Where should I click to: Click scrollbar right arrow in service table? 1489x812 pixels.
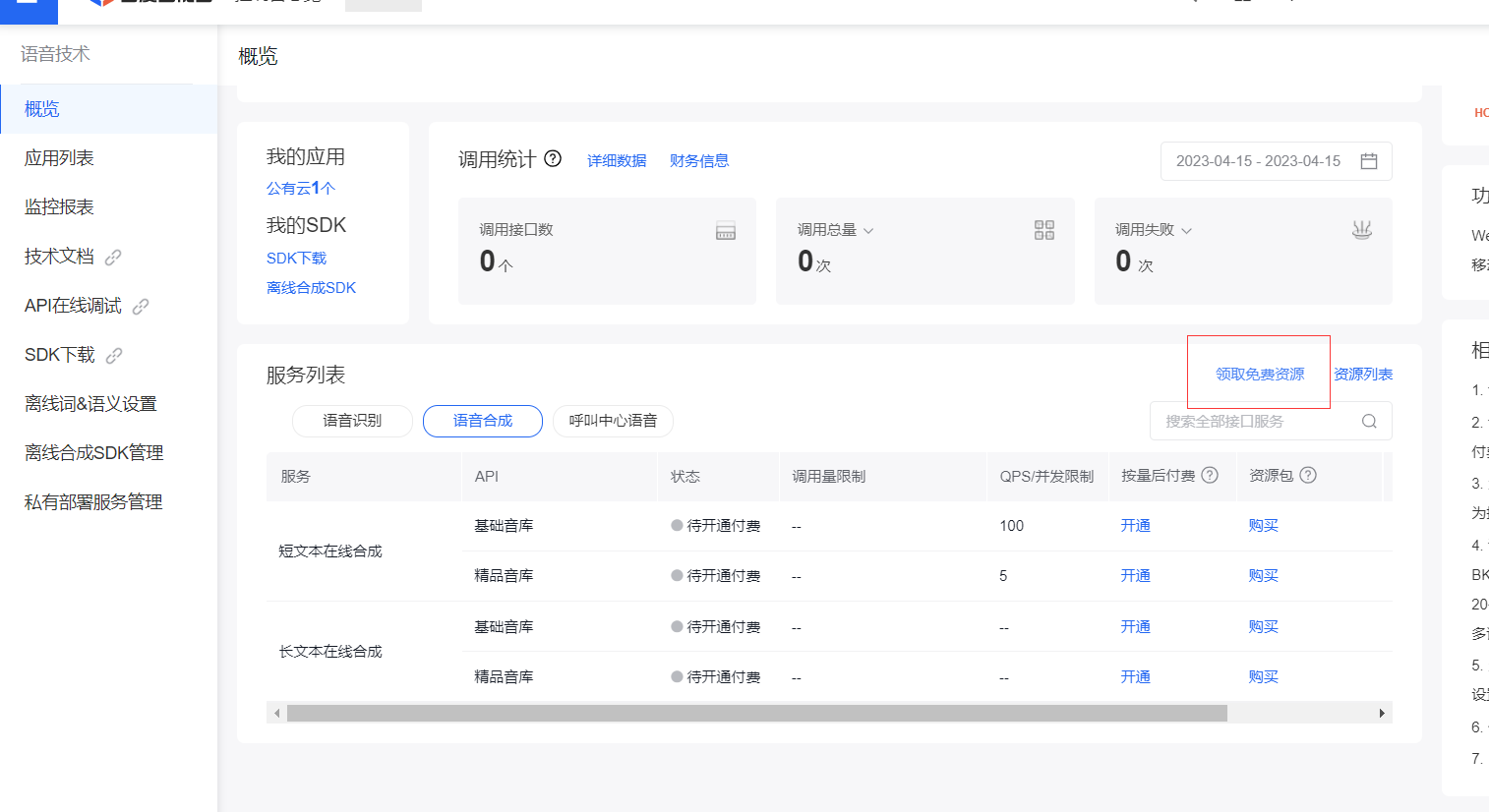coord(1382,714)
